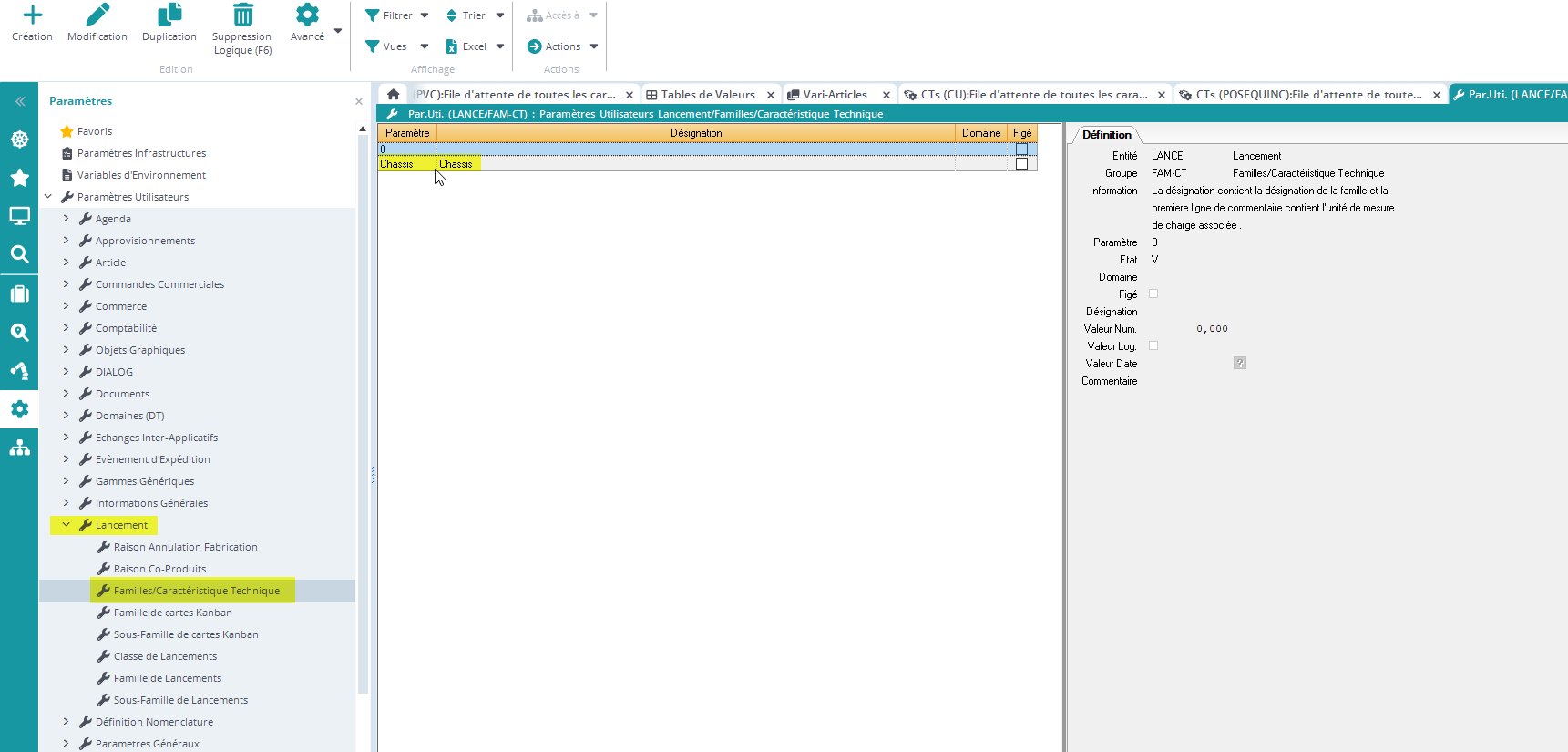The height and width of the screenshot is (752, 1568).
Task: Close the Paramètres side panel
Action: click(359, 101)
